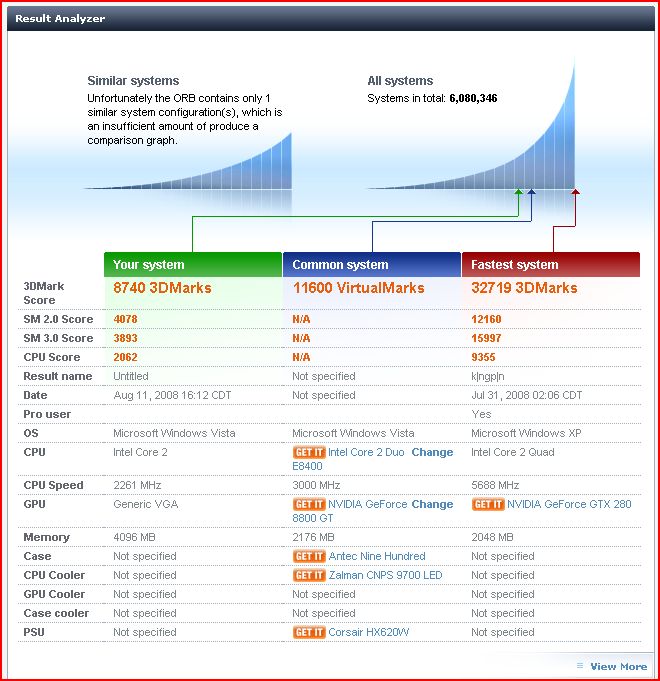This screenshot has width=660, height=681.
Task: Click fastest SM 2.0 score 12160
Action: 486,319
